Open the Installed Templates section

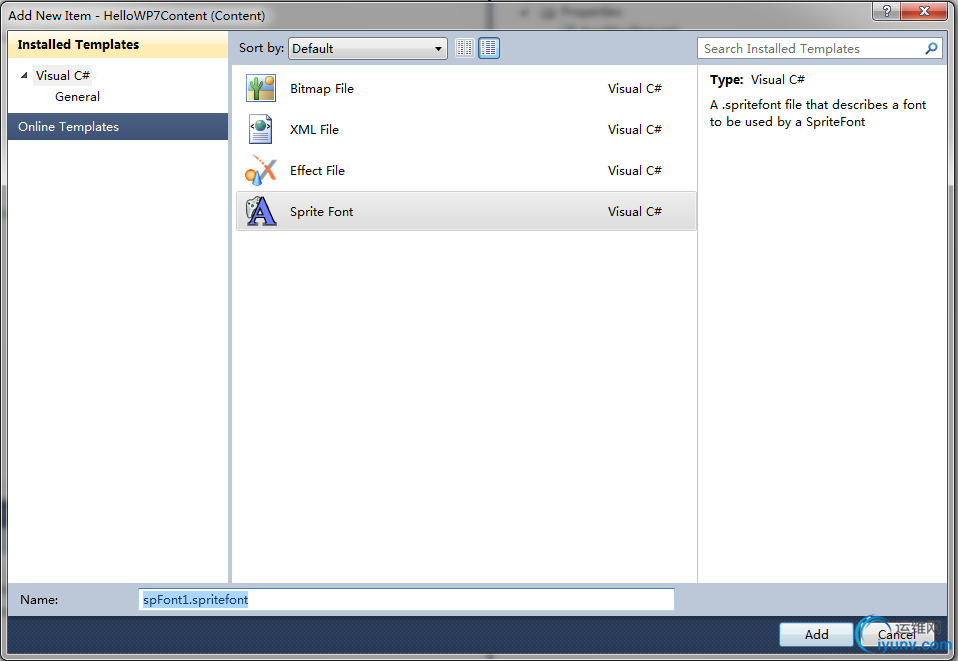pos(118,45)
